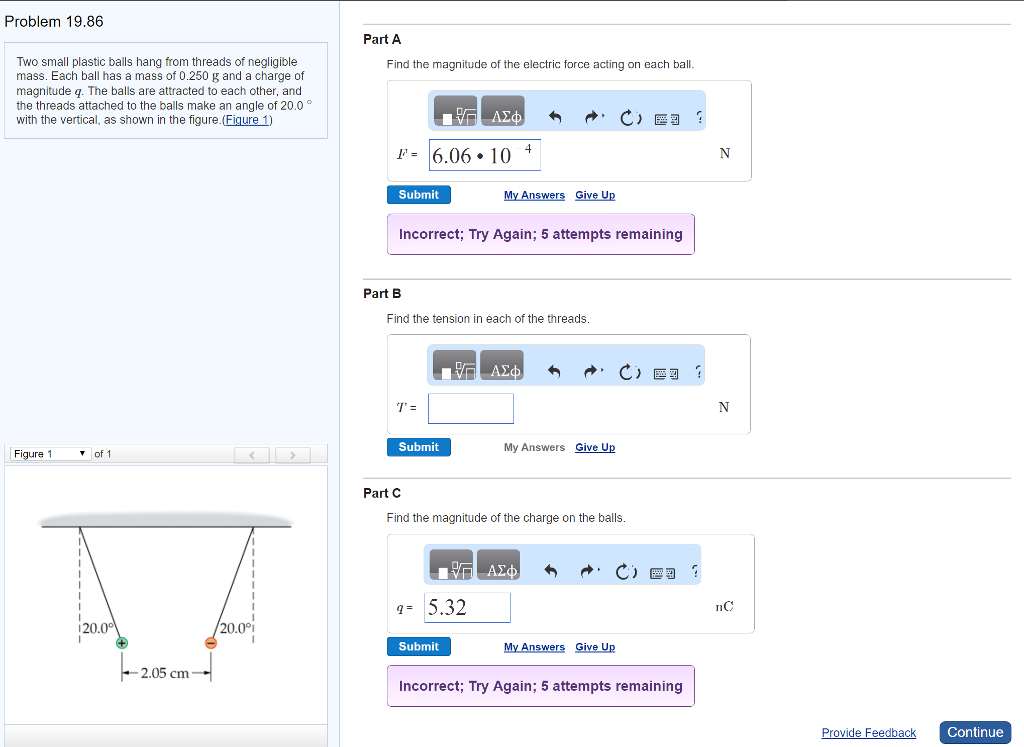Open Greek symbols palette in Part A

pyautogui.click(x=504, y=116)
